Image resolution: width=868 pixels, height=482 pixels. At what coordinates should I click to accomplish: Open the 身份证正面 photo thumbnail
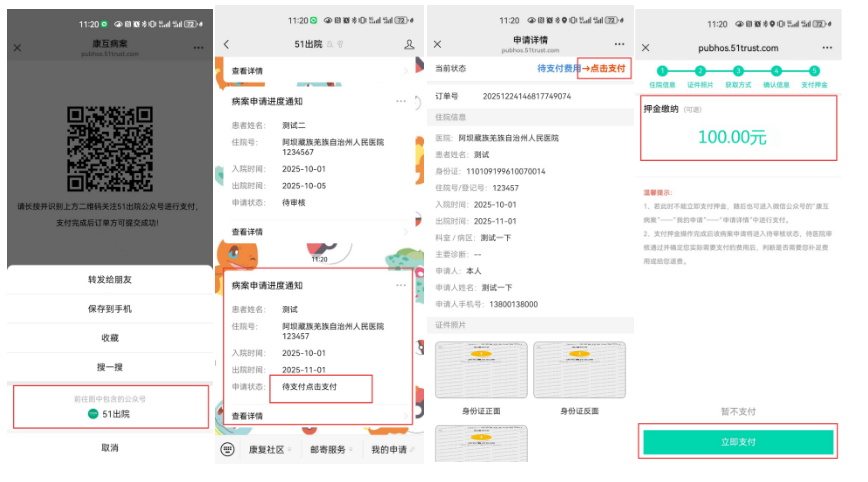click(x=481, y=370)
